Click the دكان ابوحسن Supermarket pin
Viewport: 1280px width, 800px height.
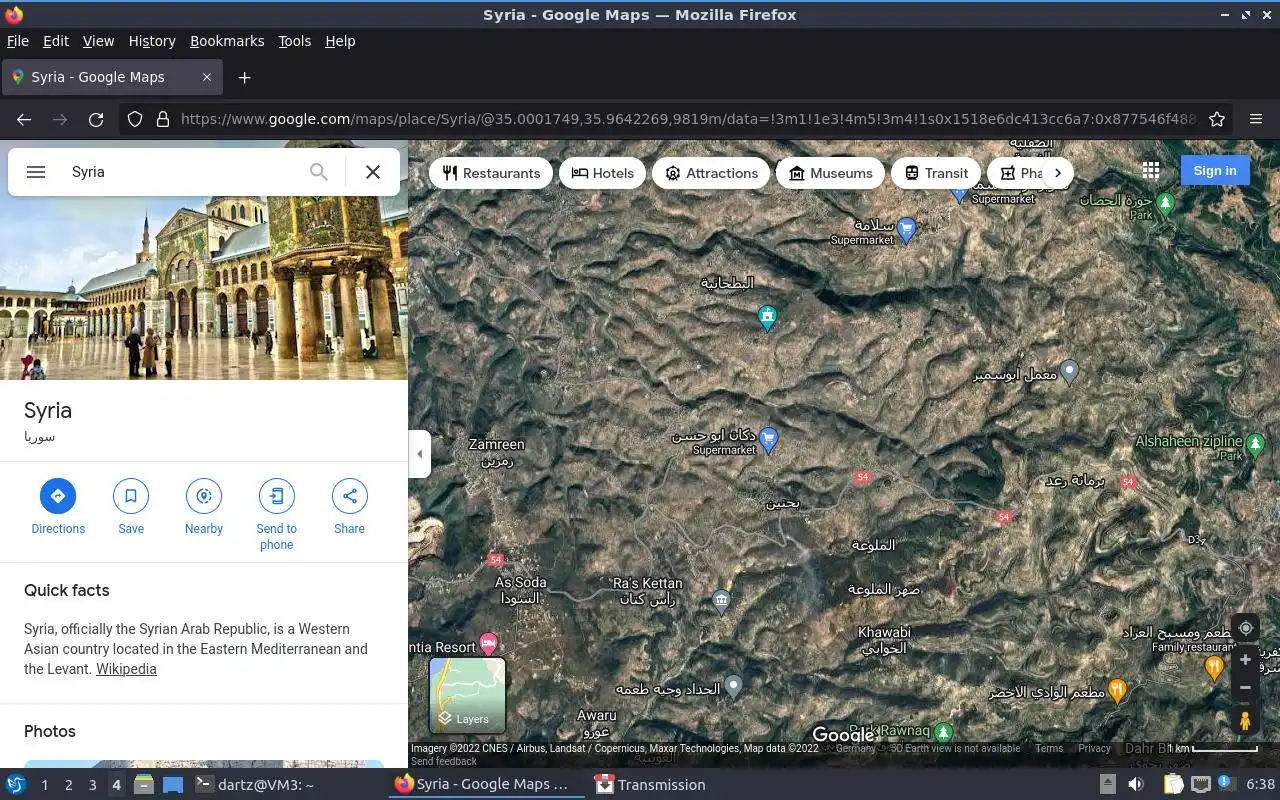pos(768,439)
